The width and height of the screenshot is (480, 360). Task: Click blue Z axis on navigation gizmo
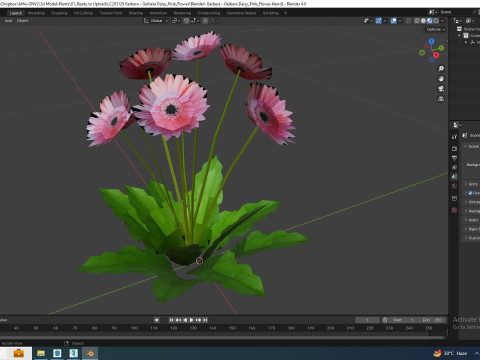pyautogui.click(x=432, y=41)
